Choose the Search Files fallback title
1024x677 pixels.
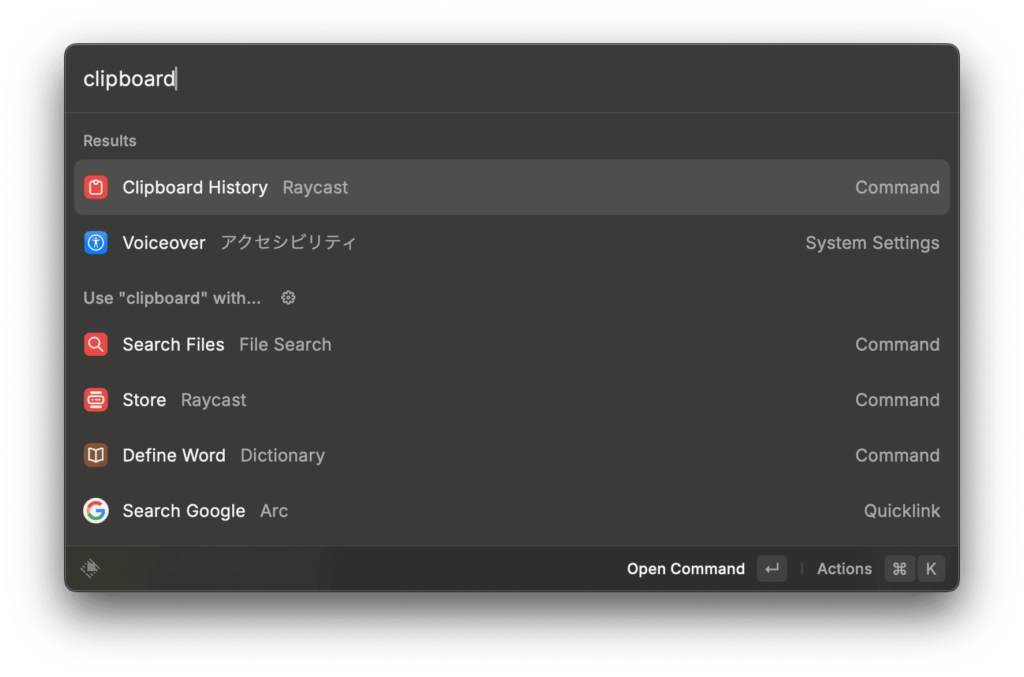coord(174,344)
